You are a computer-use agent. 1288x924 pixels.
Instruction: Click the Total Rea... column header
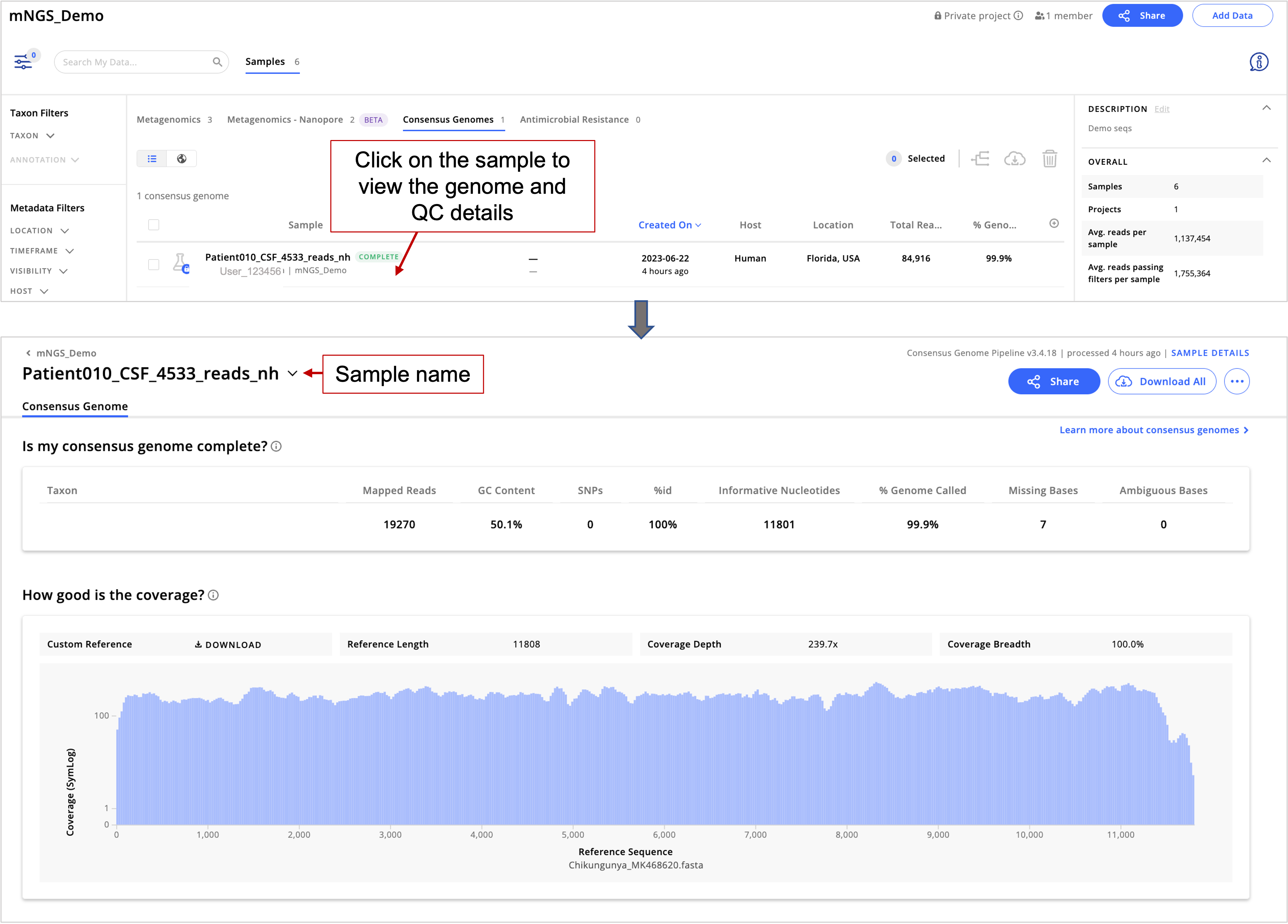916,225
